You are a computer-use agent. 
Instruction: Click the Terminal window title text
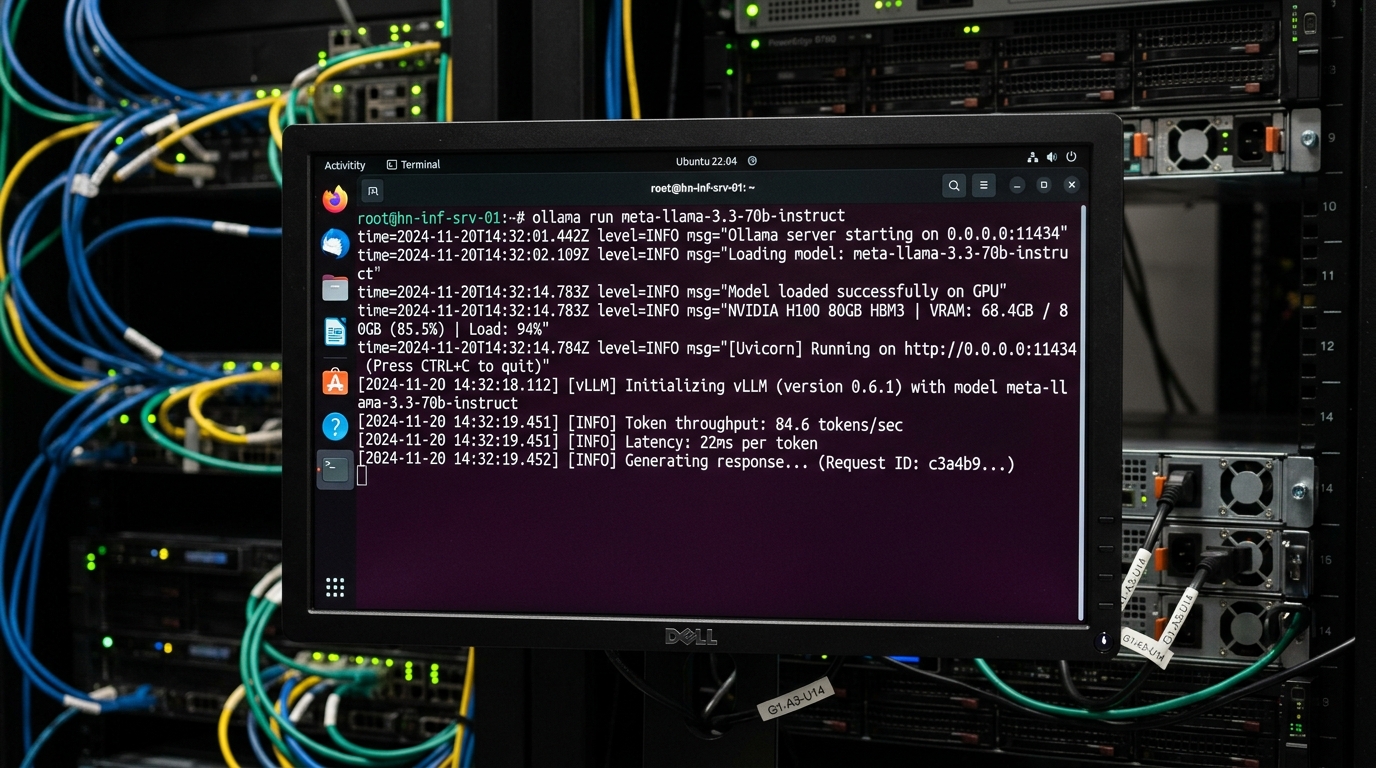(703, 188)
